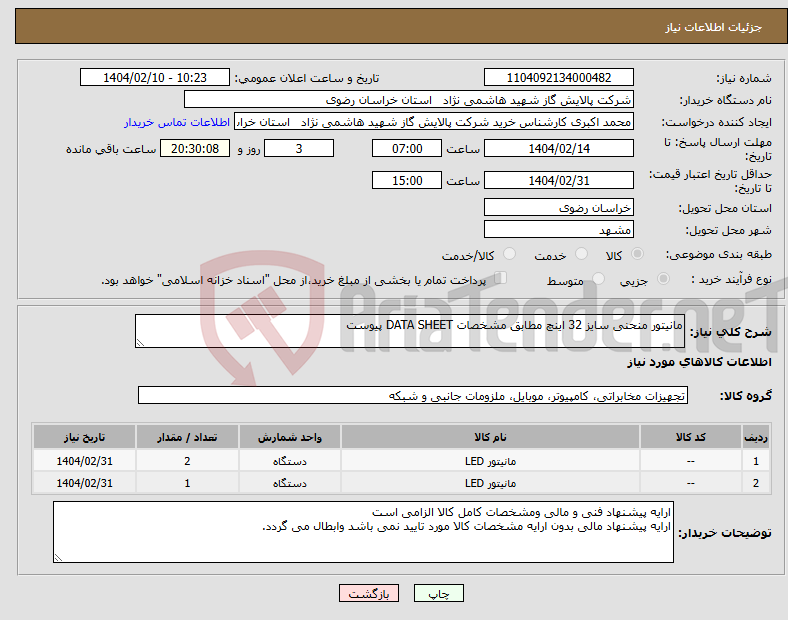The image size is (788, 620).
Task: Select the کالا radio button
Action: click(x=637, y=254)
